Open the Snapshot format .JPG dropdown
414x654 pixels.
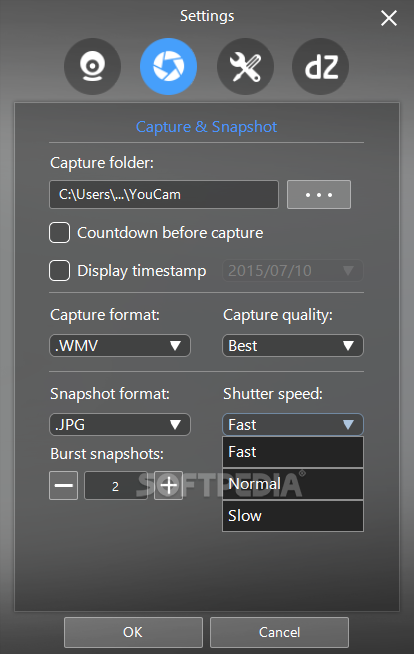pyautogui.click(x=120, y=425)
